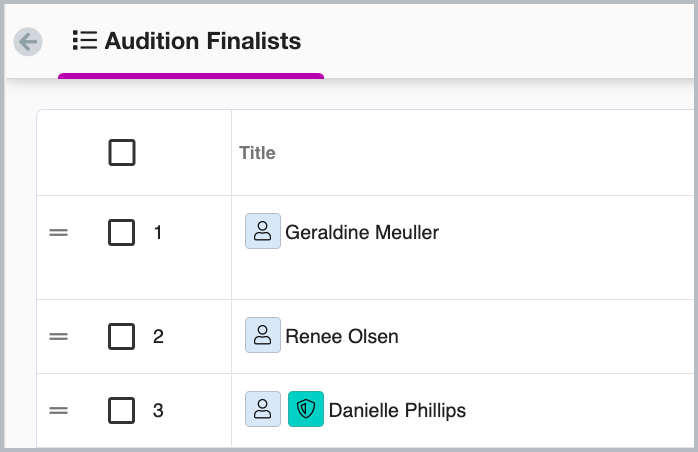
Task: Click the list icon beside Audition Finalists
Action: [84, 41]
